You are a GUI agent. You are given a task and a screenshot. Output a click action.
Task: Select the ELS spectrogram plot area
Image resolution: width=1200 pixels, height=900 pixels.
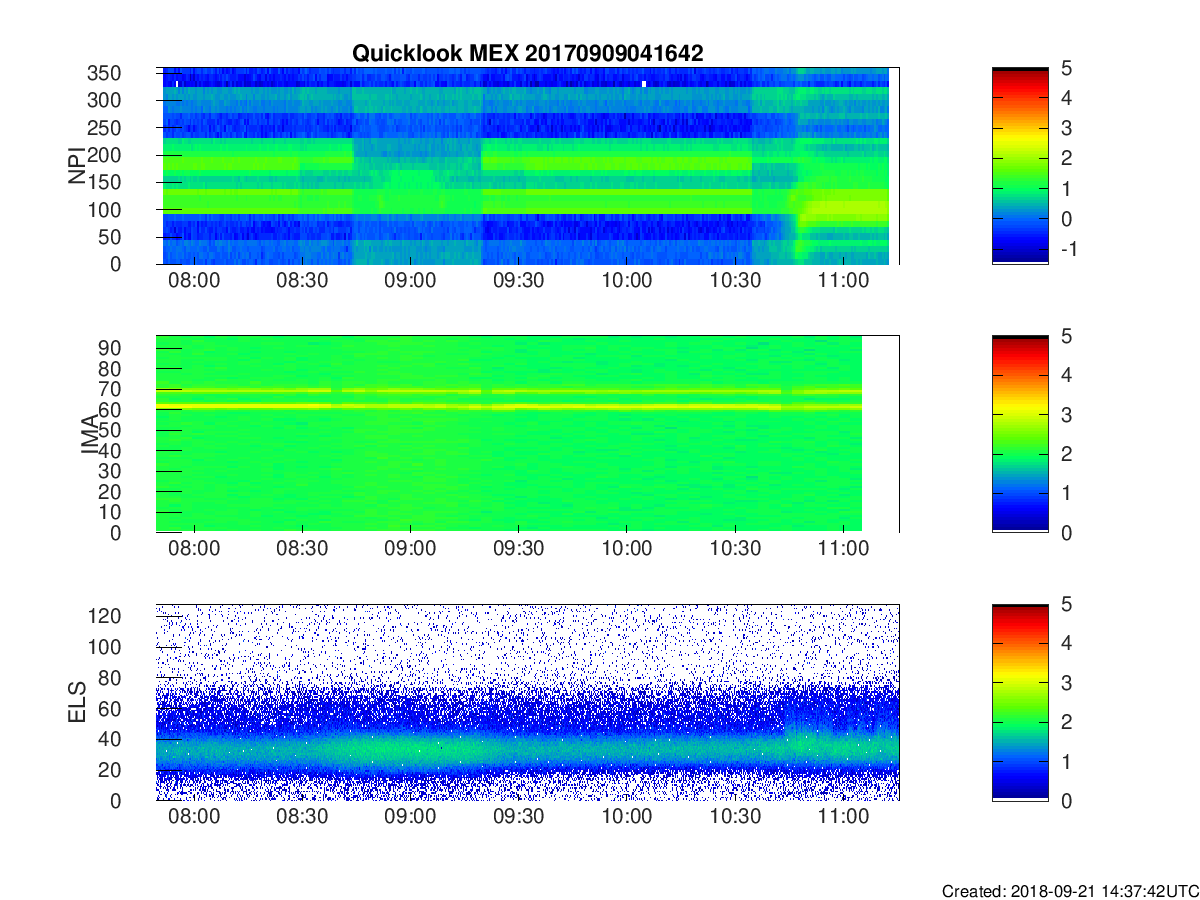[528, 702]
